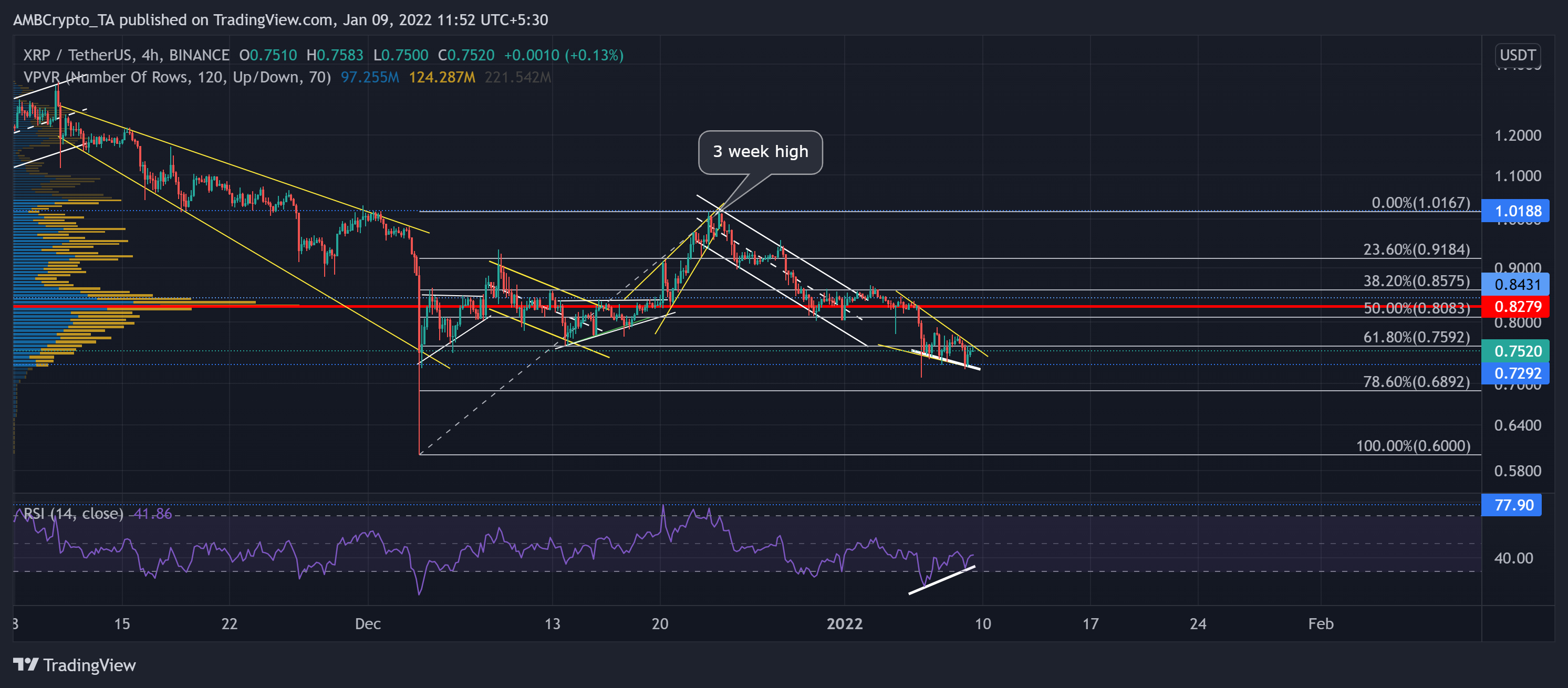Click the change value +0.0010 (+0.13%)
Screen dimensions: 1568x688
tap(564, 55)
